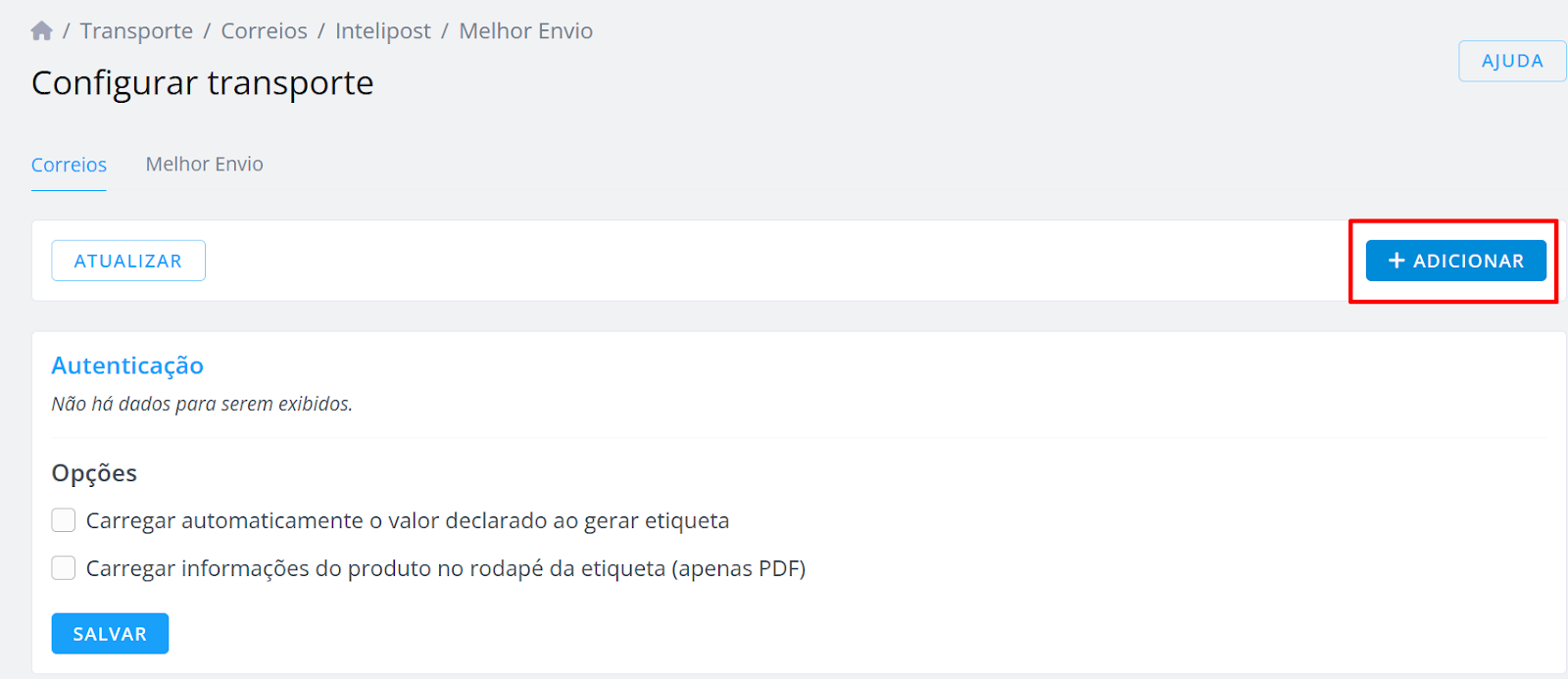Click the 'Não há dados para serem exibidos' message
1568x679 pixels.
pos(202,404)
